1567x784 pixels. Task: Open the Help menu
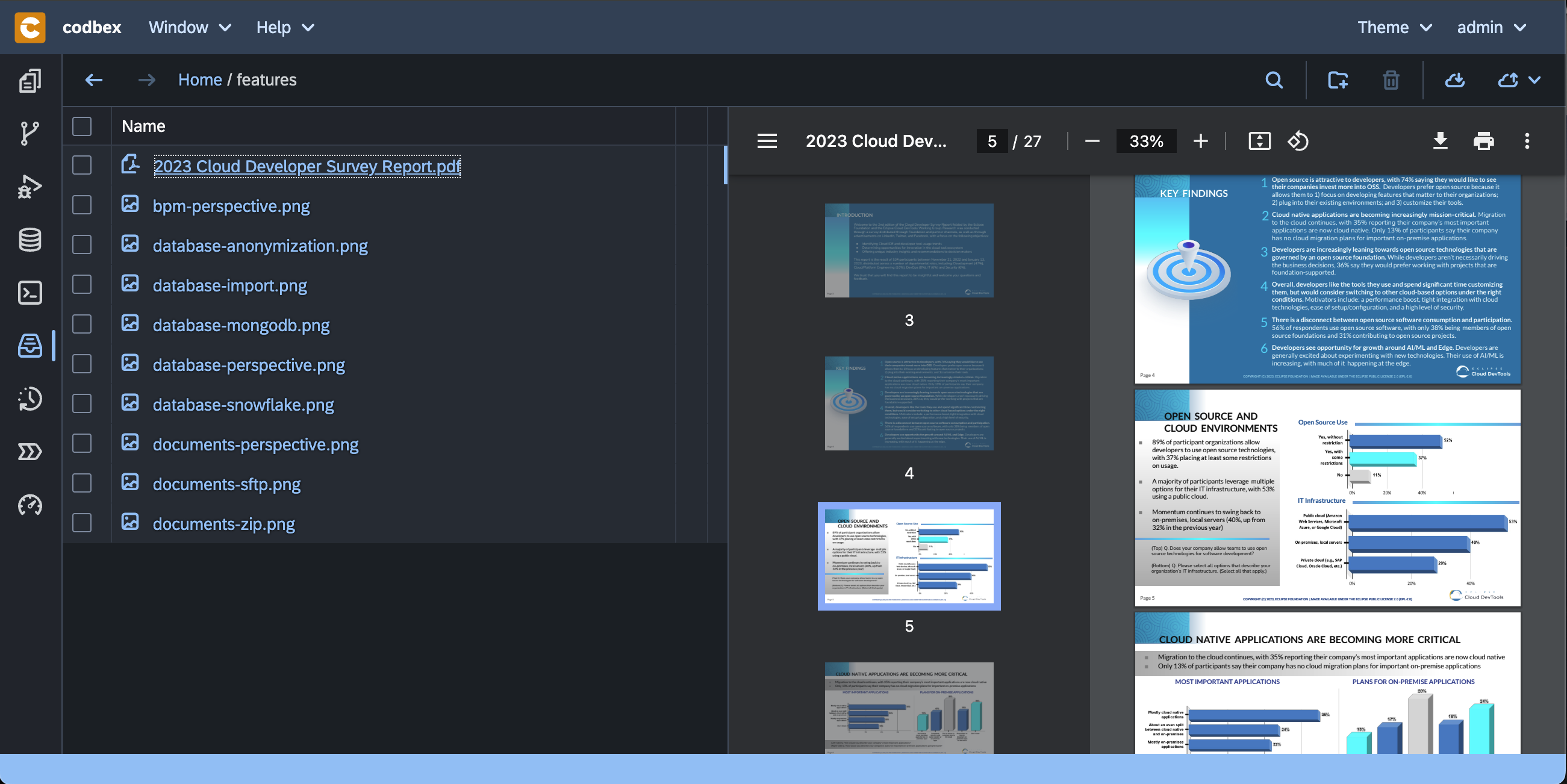[x=285, y=27]
